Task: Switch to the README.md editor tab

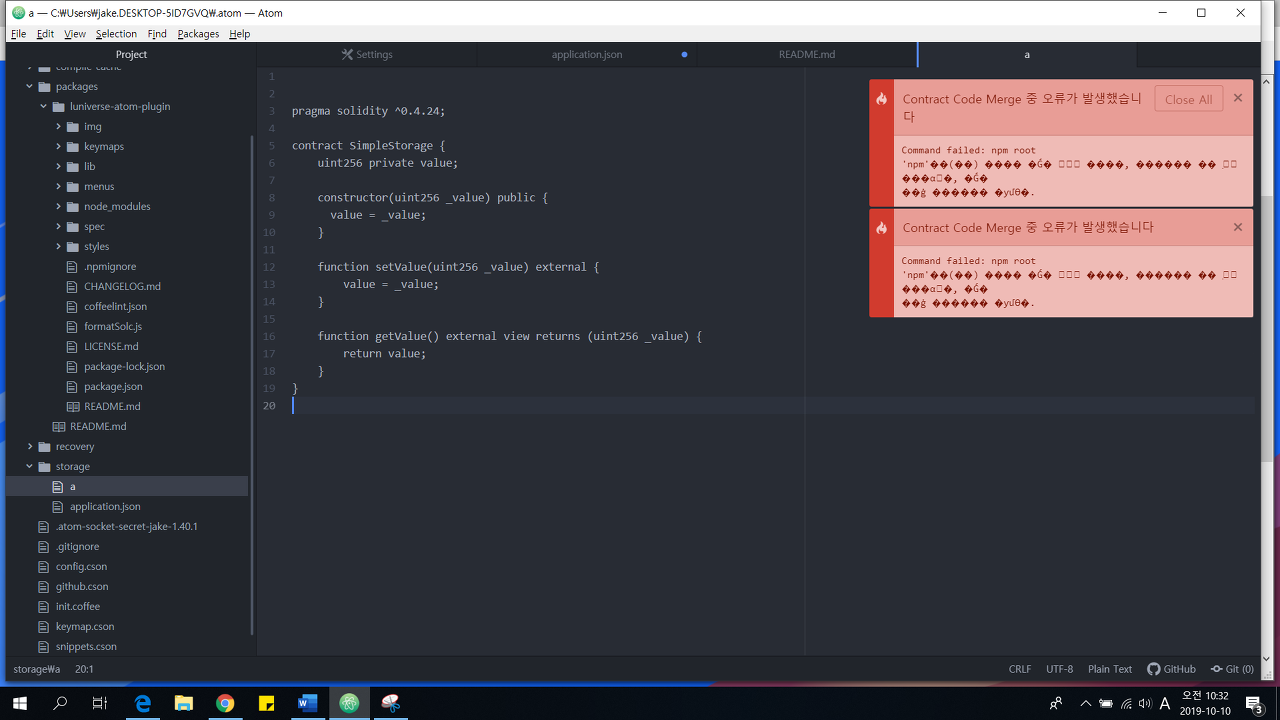Action: pyautogui.click(x=807, y=55)
